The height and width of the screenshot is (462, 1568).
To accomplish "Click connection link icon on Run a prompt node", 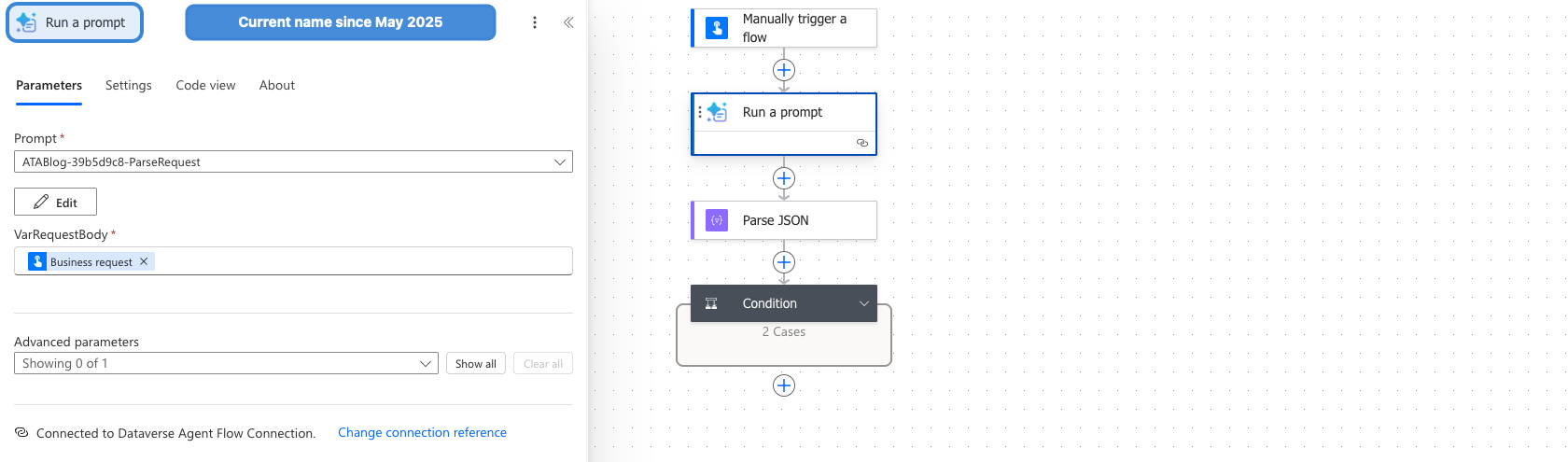I will click(x=862, y=143).
